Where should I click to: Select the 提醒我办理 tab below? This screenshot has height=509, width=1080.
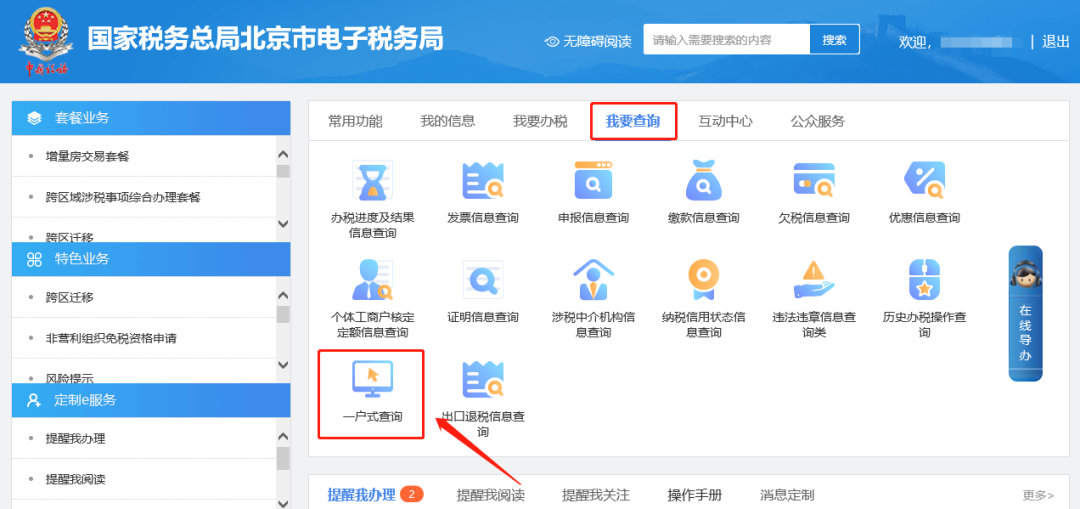(361, 495)
